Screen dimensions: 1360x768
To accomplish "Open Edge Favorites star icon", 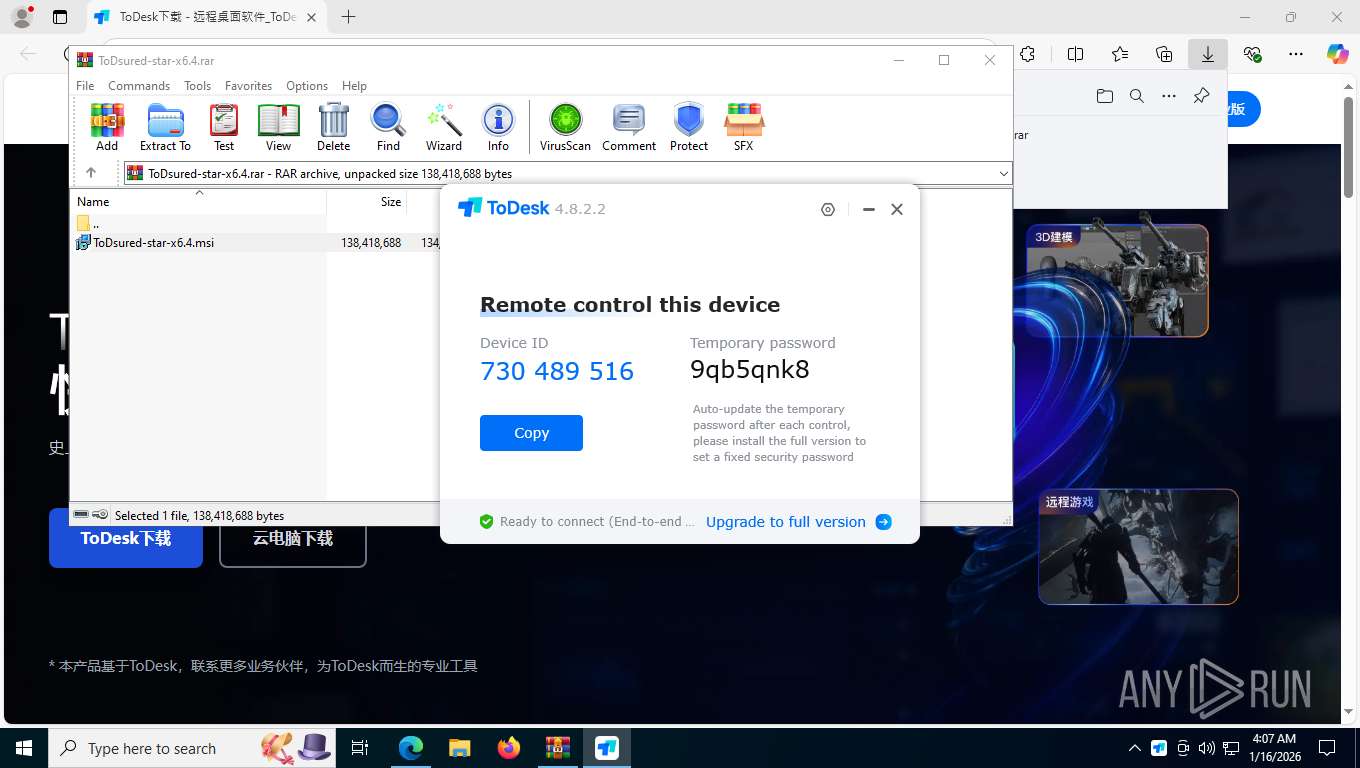I will pyautogui.click(x=1120, y=55).
